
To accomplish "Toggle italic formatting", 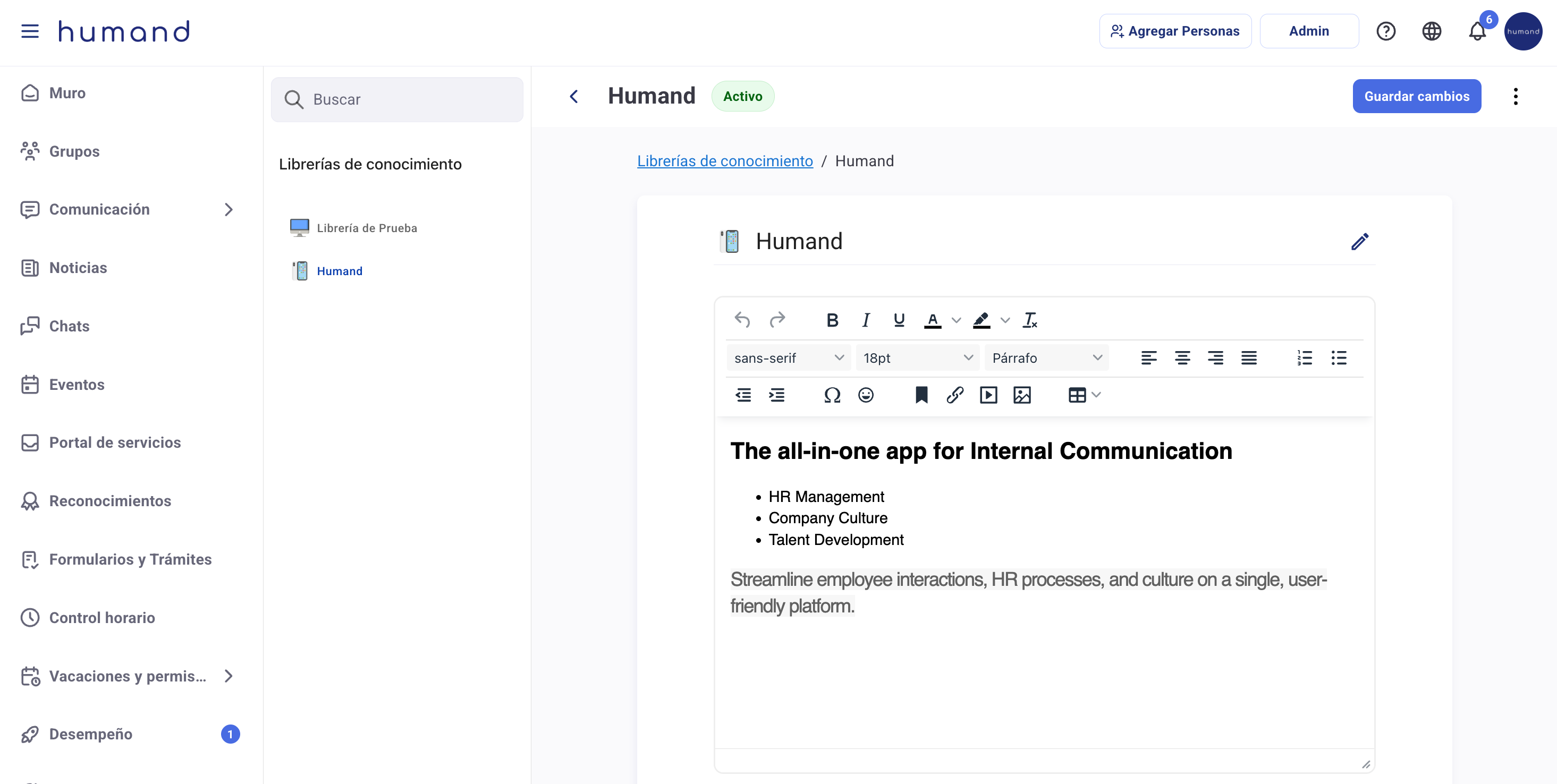I will point(866,320).
